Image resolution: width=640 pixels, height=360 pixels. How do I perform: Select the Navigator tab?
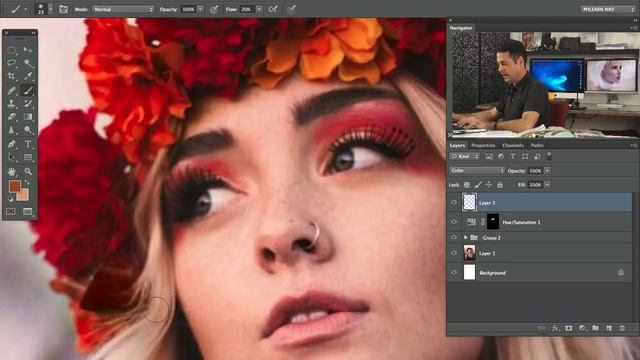461,28
